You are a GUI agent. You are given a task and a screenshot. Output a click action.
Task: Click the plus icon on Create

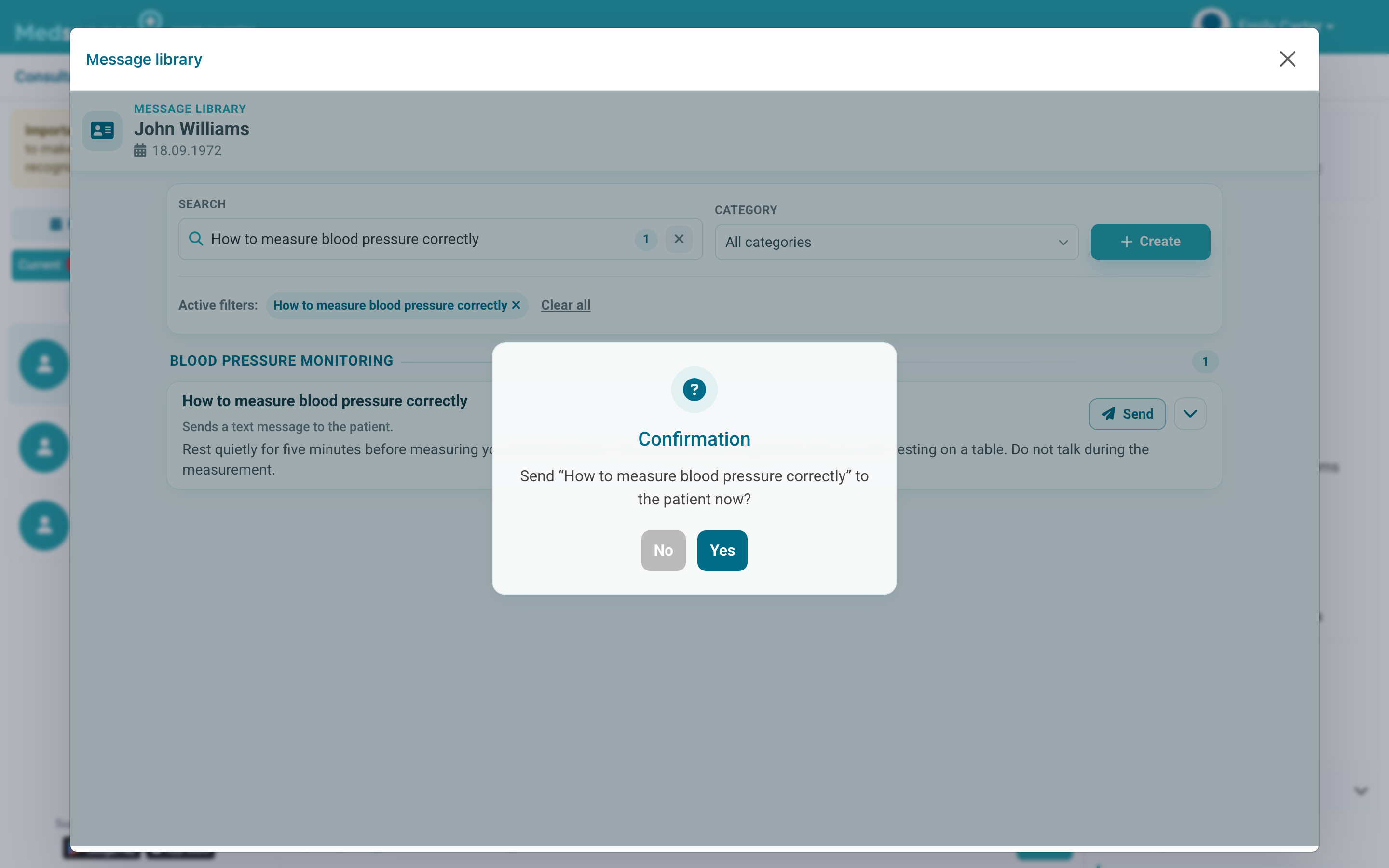(x=1126, y=242)
